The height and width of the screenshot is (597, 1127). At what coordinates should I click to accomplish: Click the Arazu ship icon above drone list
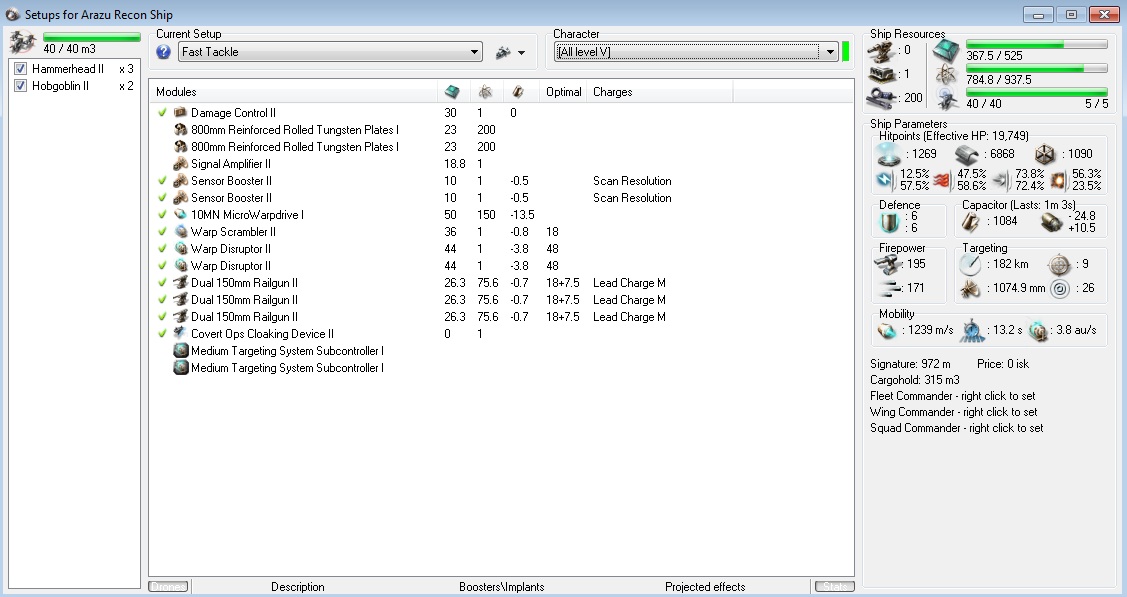[23, 42]
